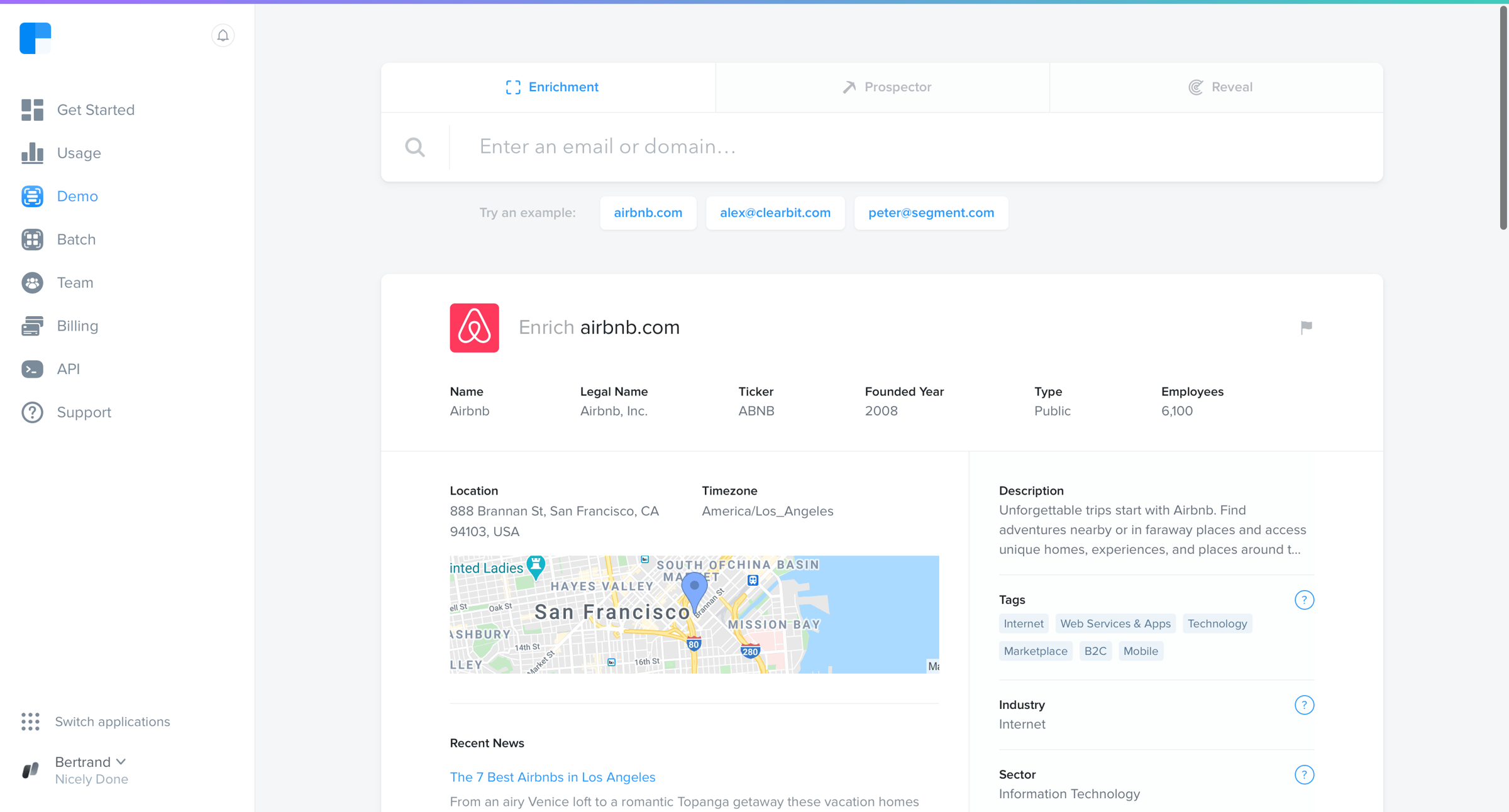The image size is (1509, 812).
Task: Click the B2C tag
Action: tap(1095, 651)
